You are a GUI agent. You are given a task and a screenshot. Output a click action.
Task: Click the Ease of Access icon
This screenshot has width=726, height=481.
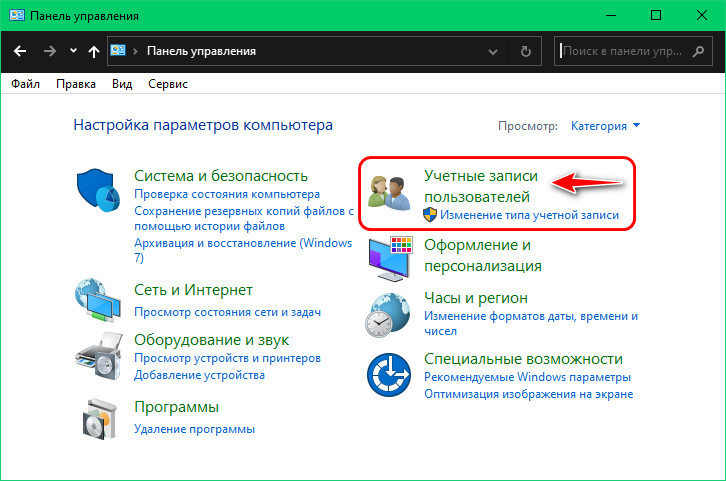pos(389,375)
